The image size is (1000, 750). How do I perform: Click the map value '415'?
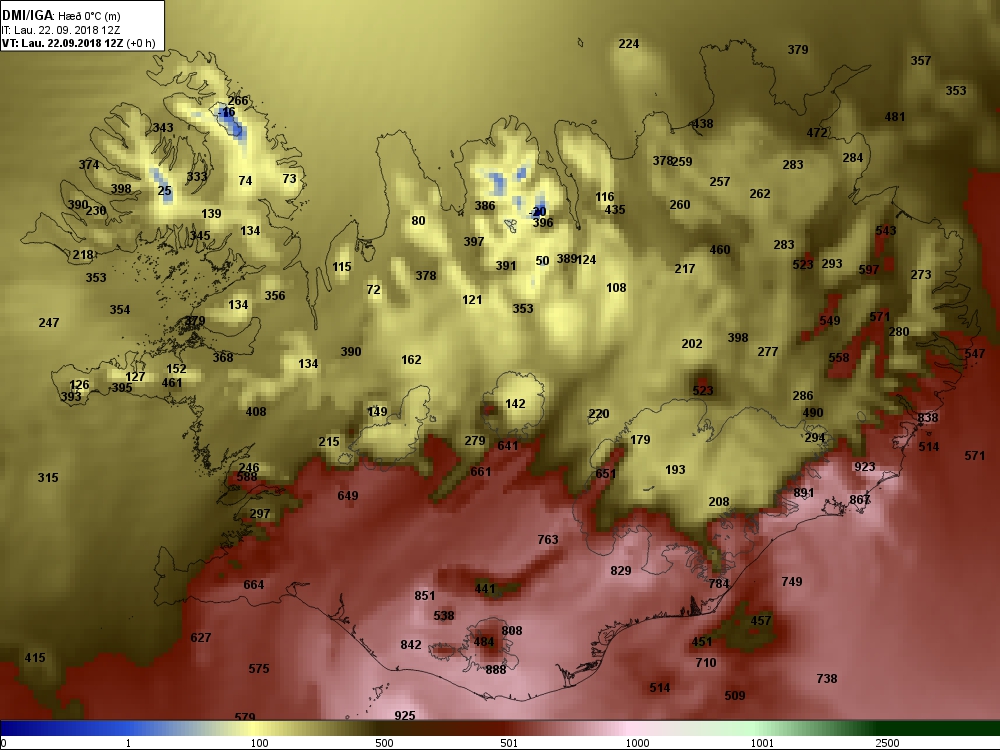34,657
